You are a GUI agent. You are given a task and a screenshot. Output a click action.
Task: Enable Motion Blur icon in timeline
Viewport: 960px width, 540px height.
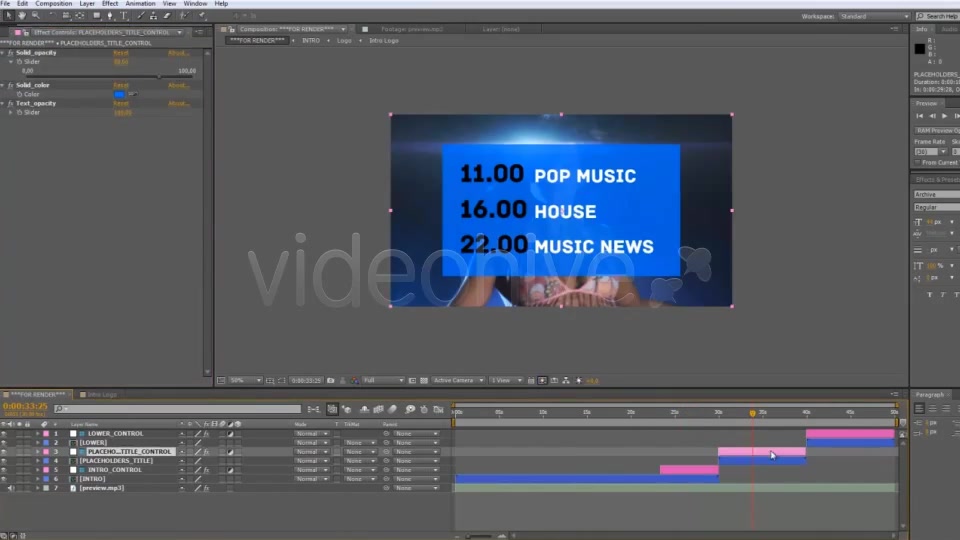click(x=393, y=409)
